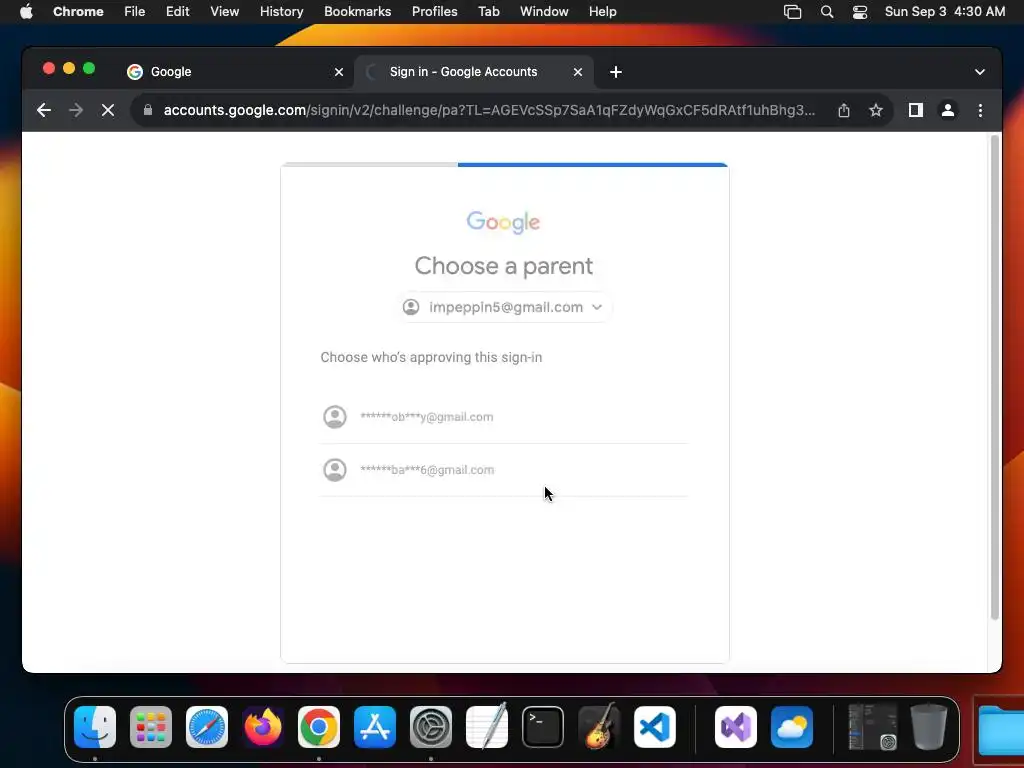Click the Chrome icon in the Dock

point(319,727)
